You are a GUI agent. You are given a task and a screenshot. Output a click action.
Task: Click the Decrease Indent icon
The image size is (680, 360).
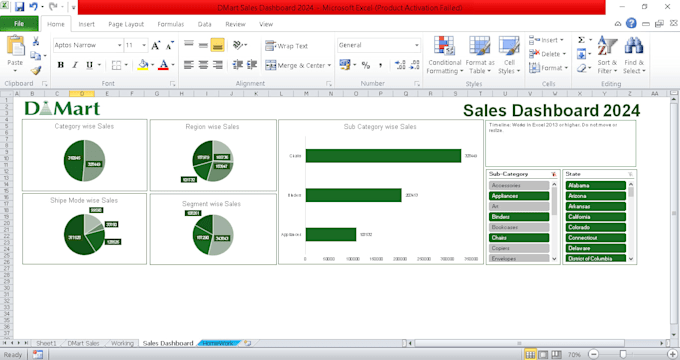point(238,65)
